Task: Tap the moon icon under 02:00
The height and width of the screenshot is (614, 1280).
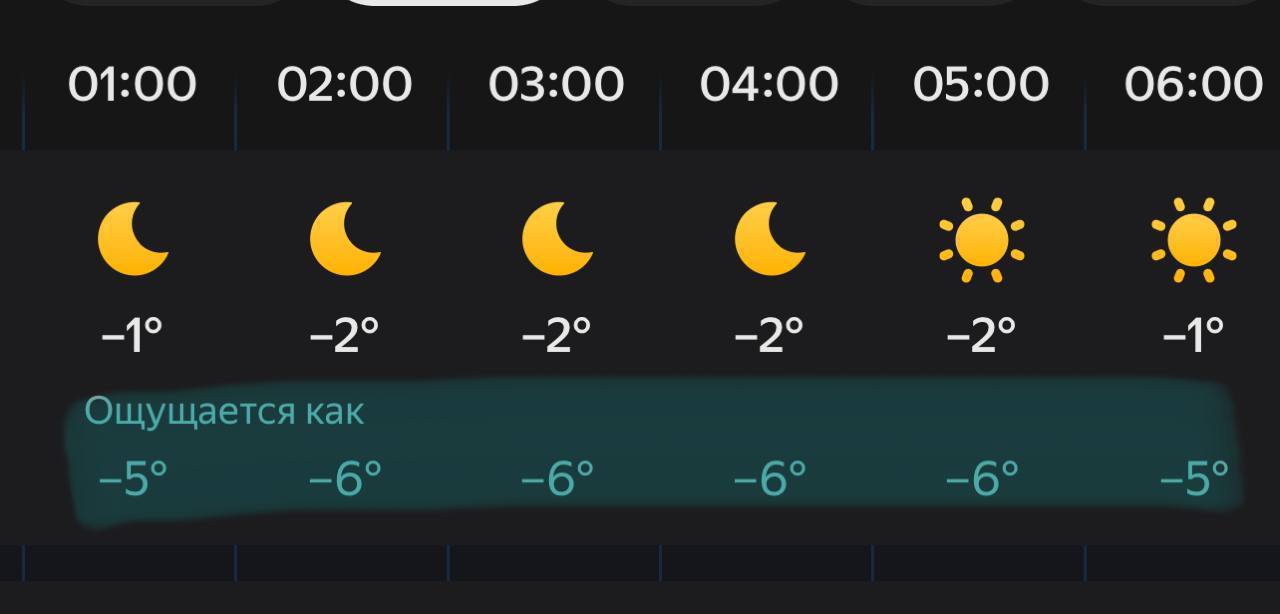Action: click(x=345, y=239)
